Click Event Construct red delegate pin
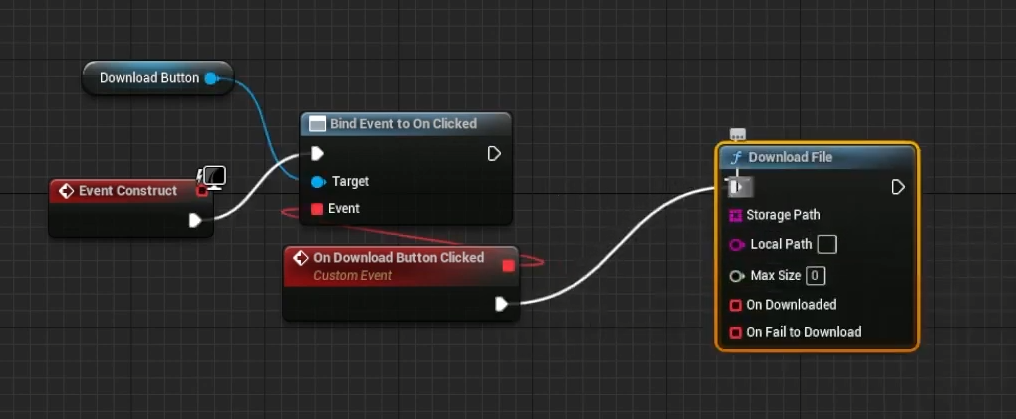The width and height of the screenshot is (1016, 419). 202,190
